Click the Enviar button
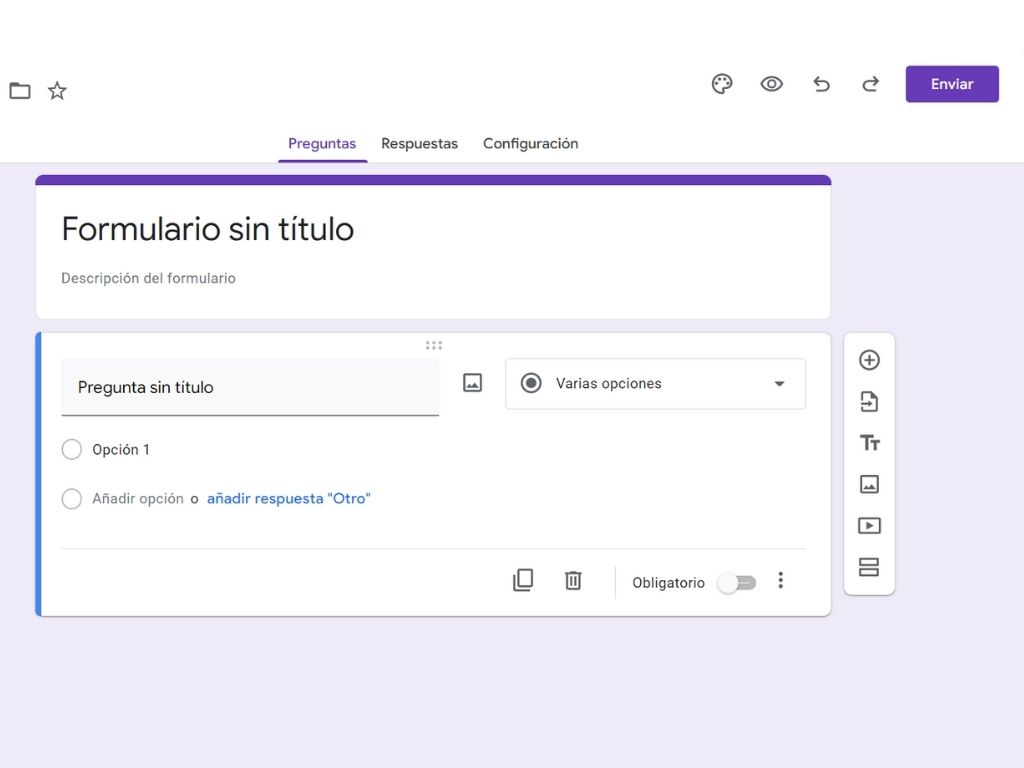 point(951,84)
